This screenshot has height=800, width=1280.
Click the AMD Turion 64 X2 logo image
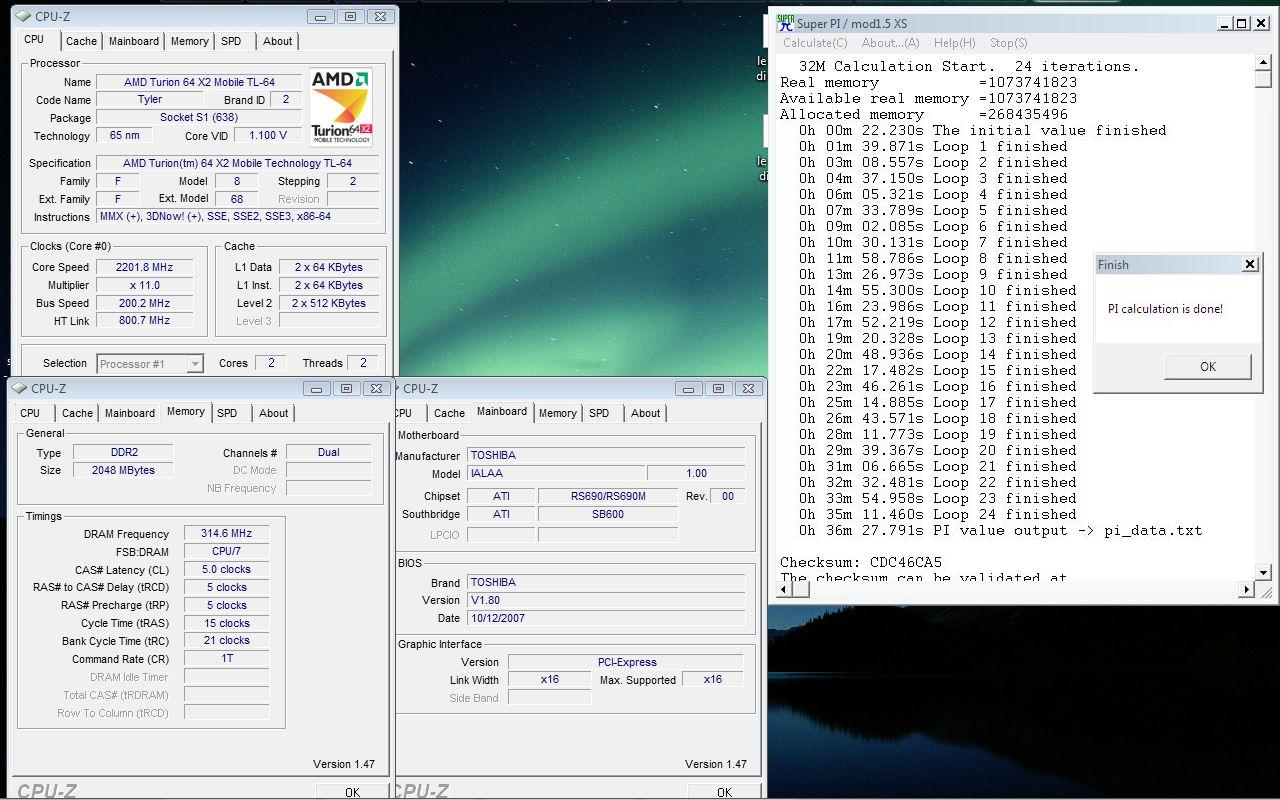pos(341,108)
